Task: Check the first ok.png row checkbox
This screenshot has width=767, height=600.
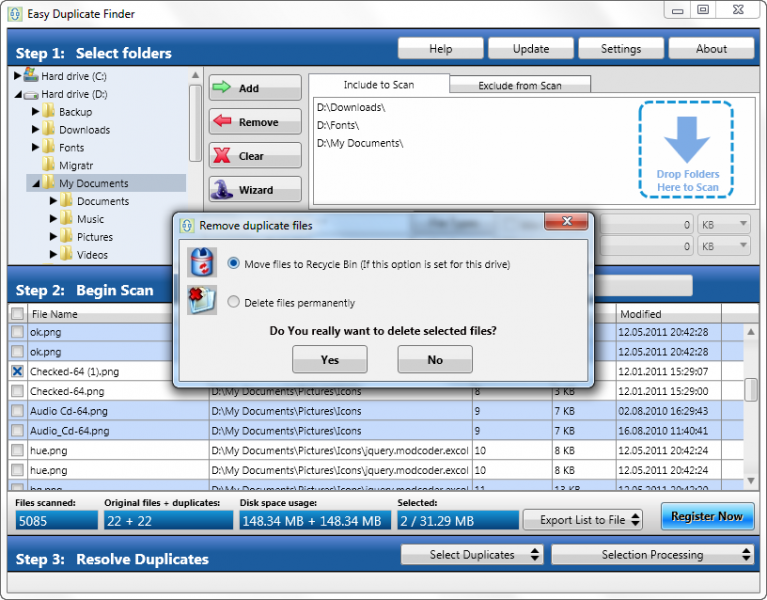Action: coord(18,332)
